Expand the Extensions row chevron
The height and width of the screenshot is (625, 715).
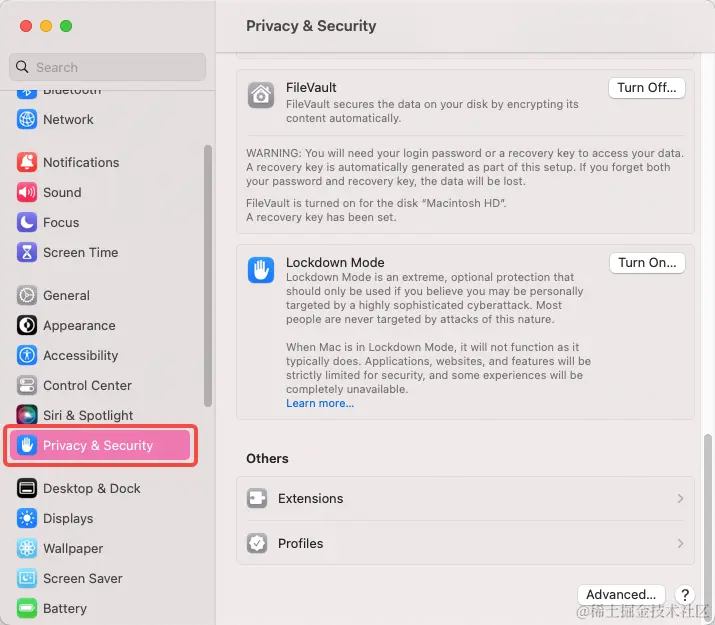680,498
